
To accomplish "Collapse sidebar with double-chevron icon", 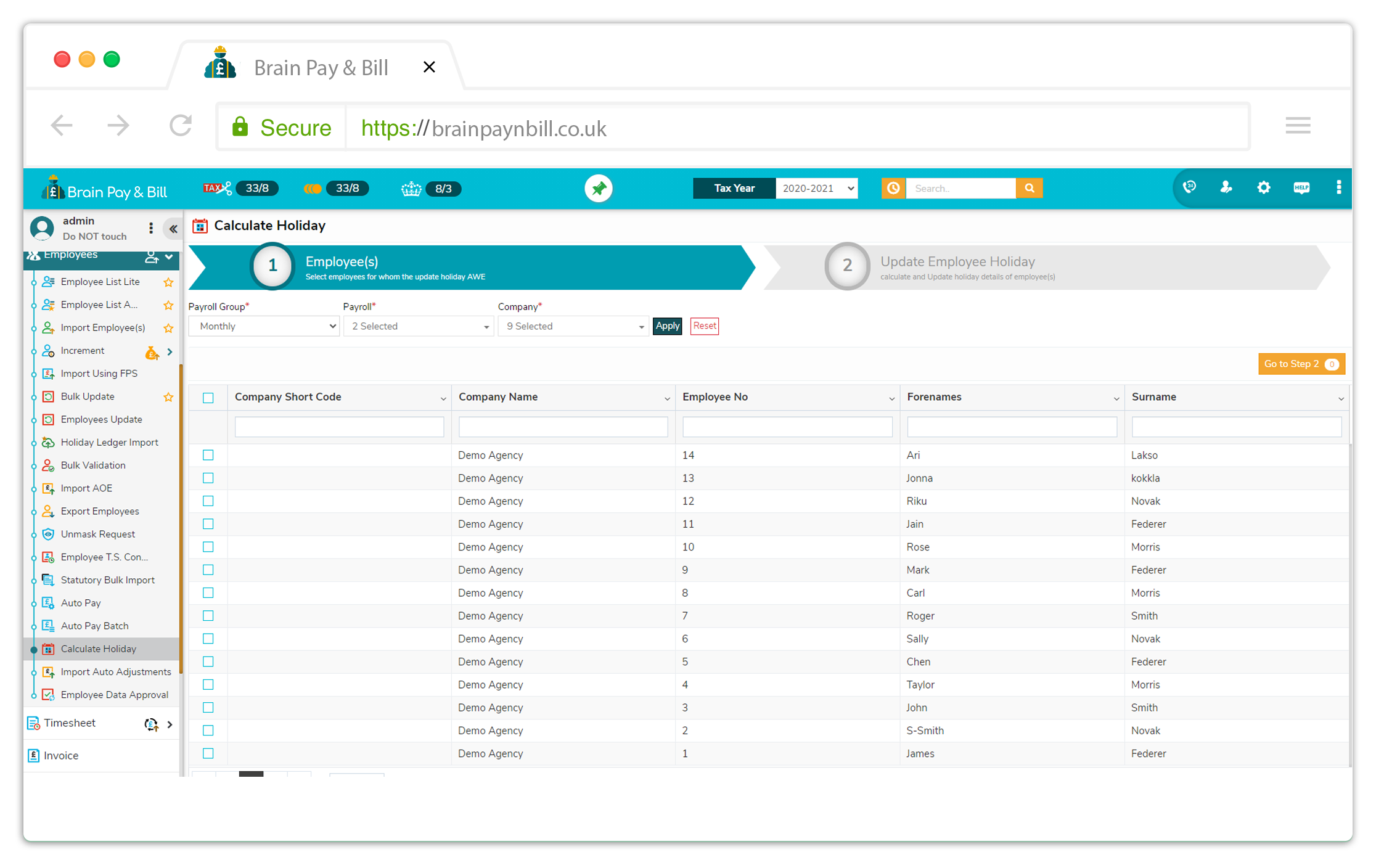I will point(173,229).
